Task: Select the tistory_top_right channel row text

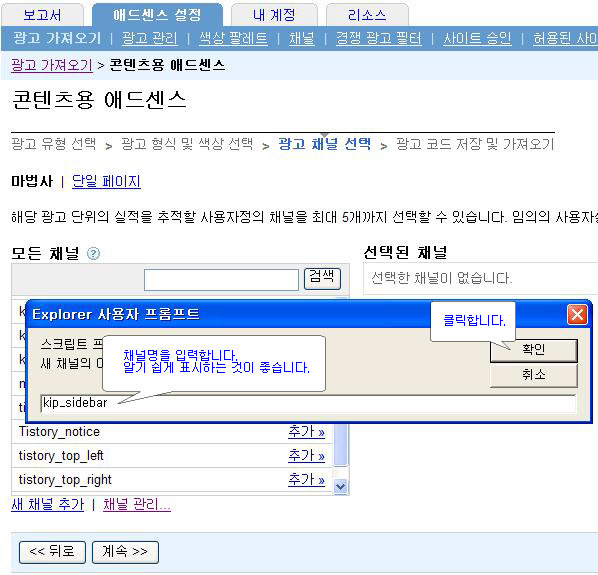Action: click(65, 480)
